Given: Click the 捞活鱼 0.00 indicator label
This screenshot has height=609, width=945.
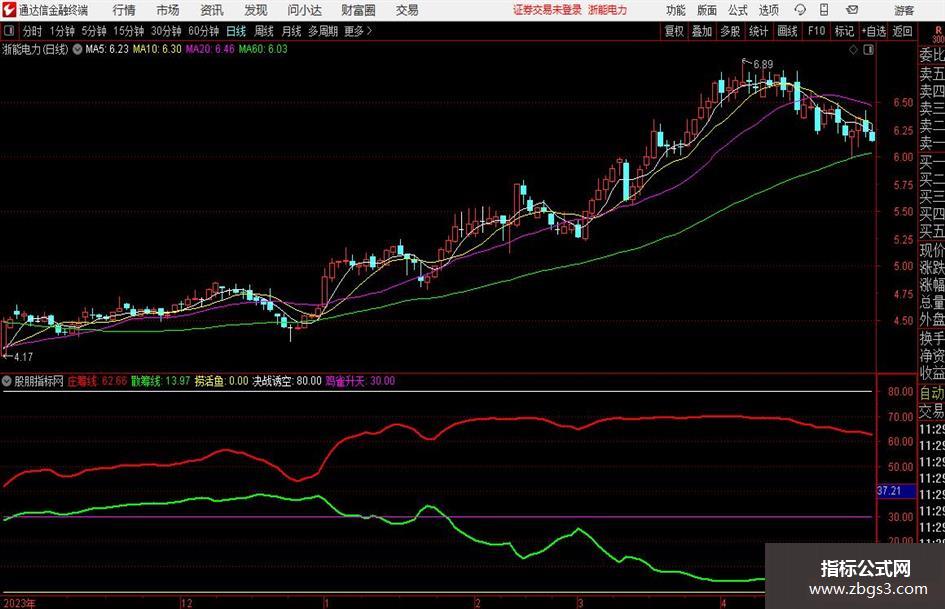Looking at the screenshot, I should point(221,381).
